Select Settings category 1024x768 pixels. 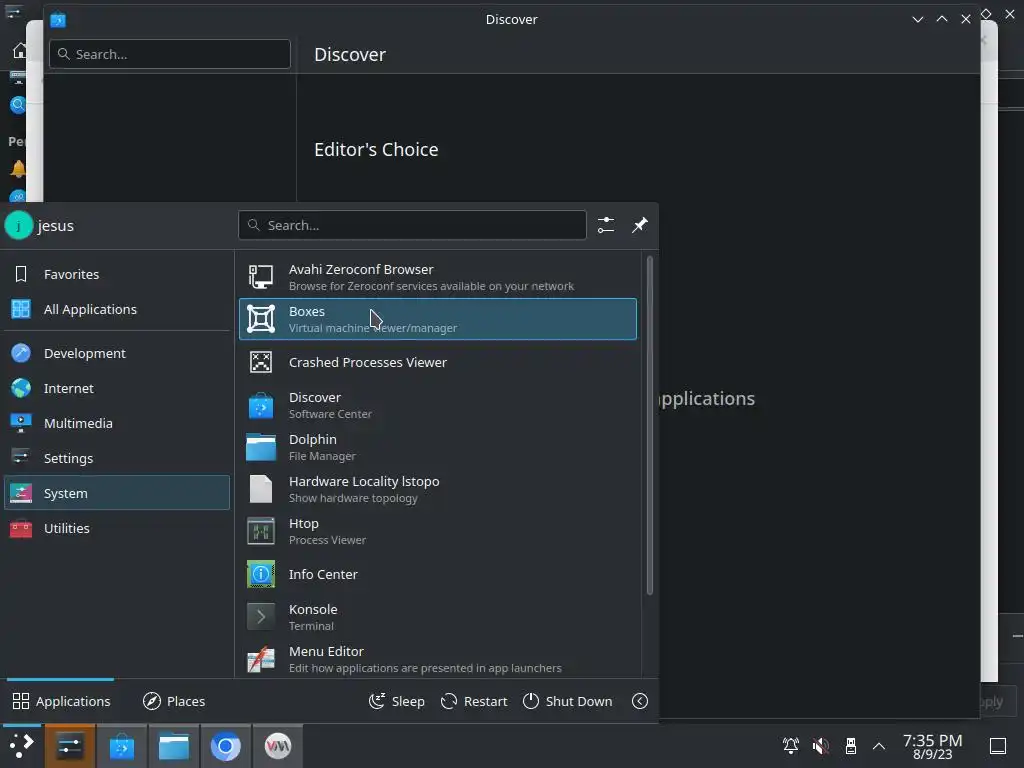(x=117, y=458)
